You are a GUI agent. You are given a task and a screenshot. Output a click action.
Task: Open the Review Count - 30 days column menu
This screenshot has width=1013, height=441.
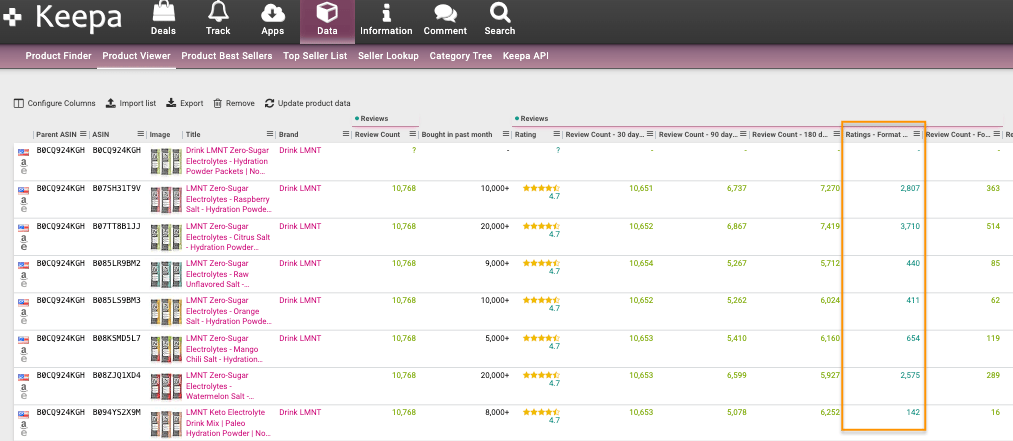coord(650,134)
